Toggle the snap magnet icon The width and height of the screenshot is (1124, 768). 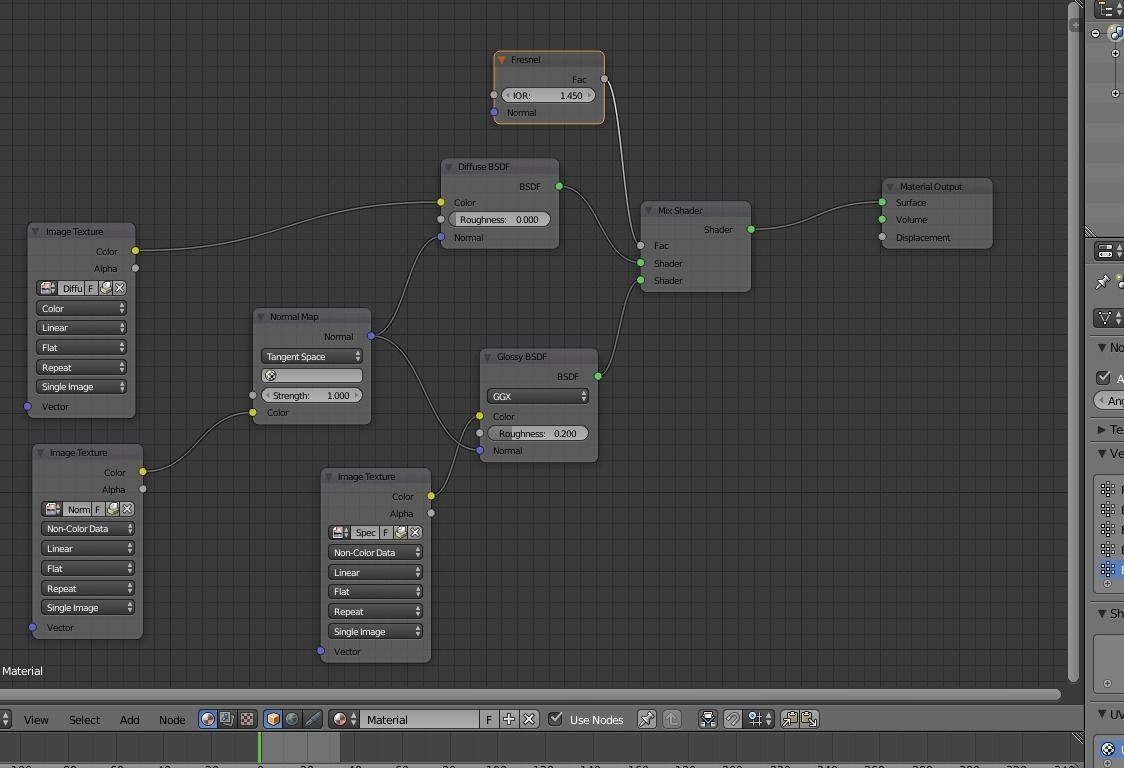733,719
